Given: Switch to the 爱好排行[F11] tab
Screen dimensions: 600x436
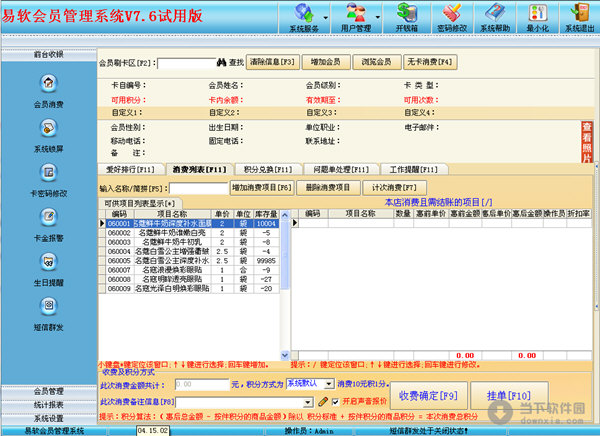Looking at the screenshot, I should tap(131, 169).
